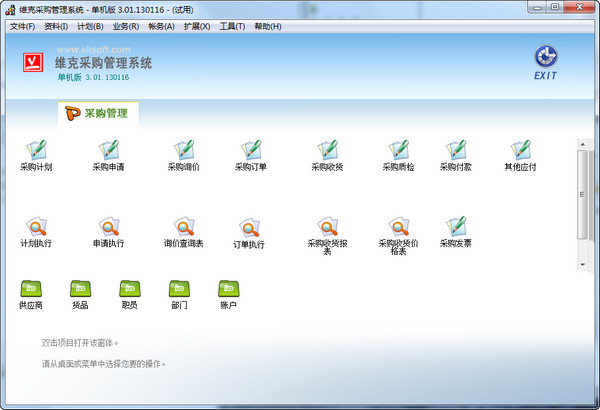The image size is (600, 410).
Task: Click the 请从桌面或菜单中选择您要的操作 hint text
Action: (x=103, y=364)
